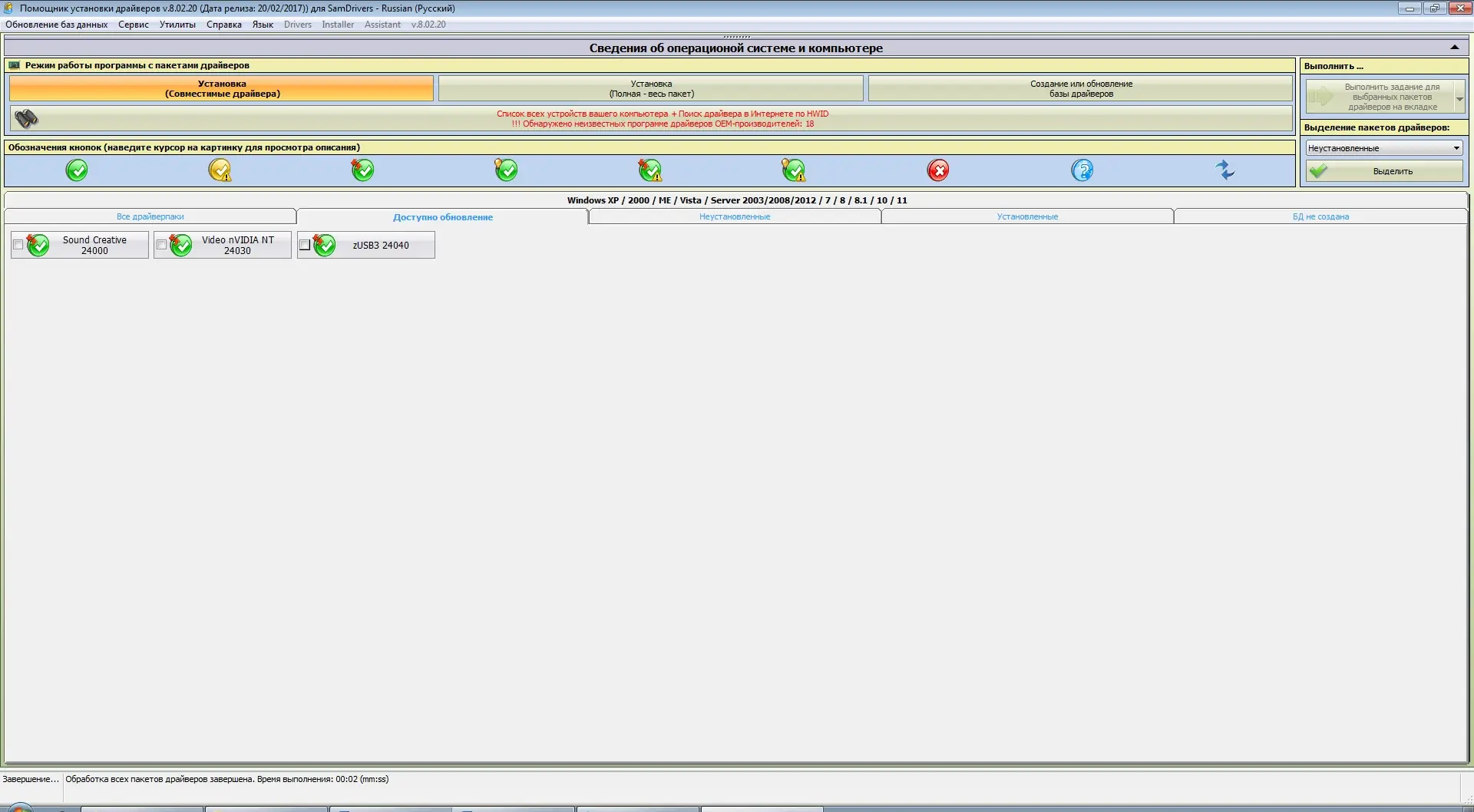Click the red cross legend icon
Viewport: 1474px width, 812px height.
[x=938, y=170]
